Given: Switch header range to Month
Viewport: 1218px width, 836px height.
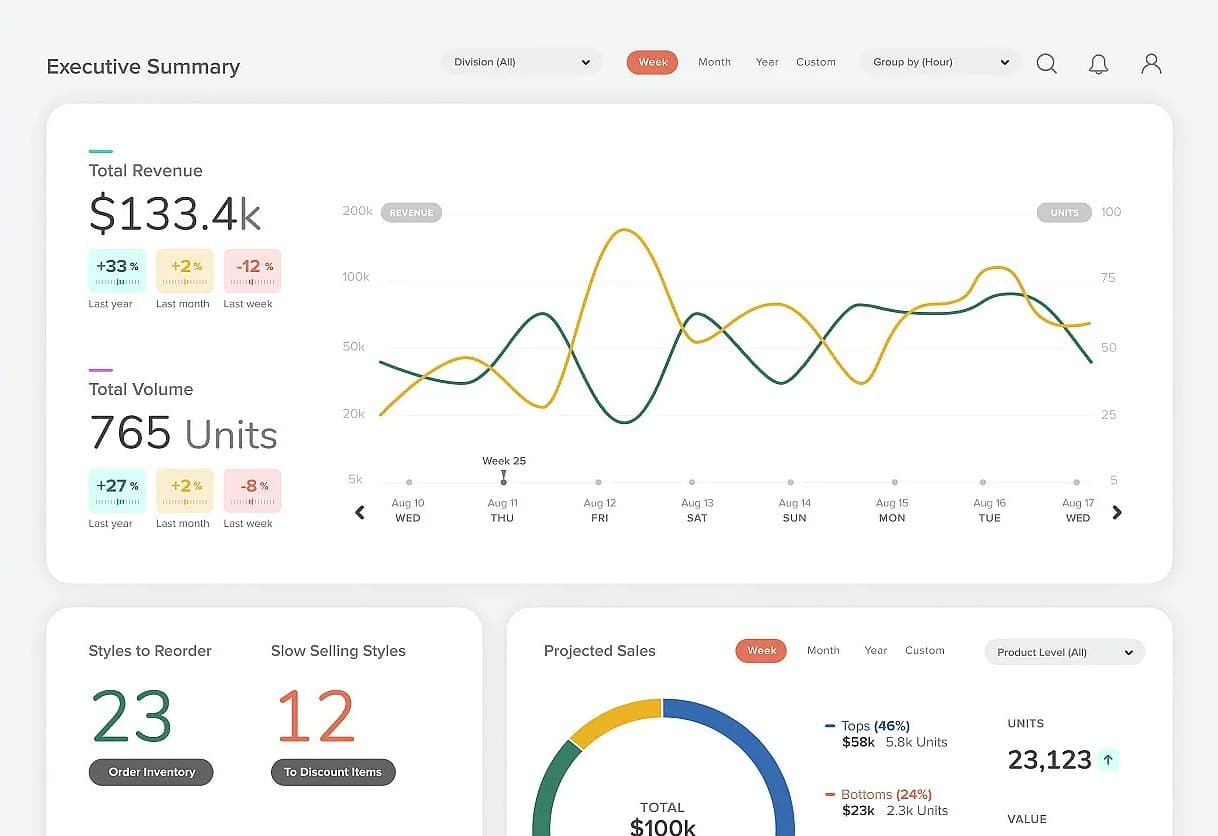Looking at the screenshot, I should (x=714, y=62).
